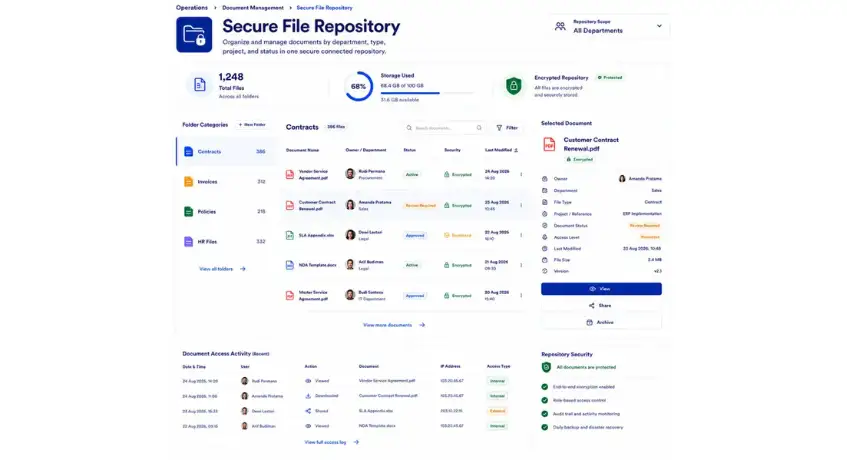Click Rudi Permana's avatar in Contracts table
The image size is (847, 460).
coord(350,174)
